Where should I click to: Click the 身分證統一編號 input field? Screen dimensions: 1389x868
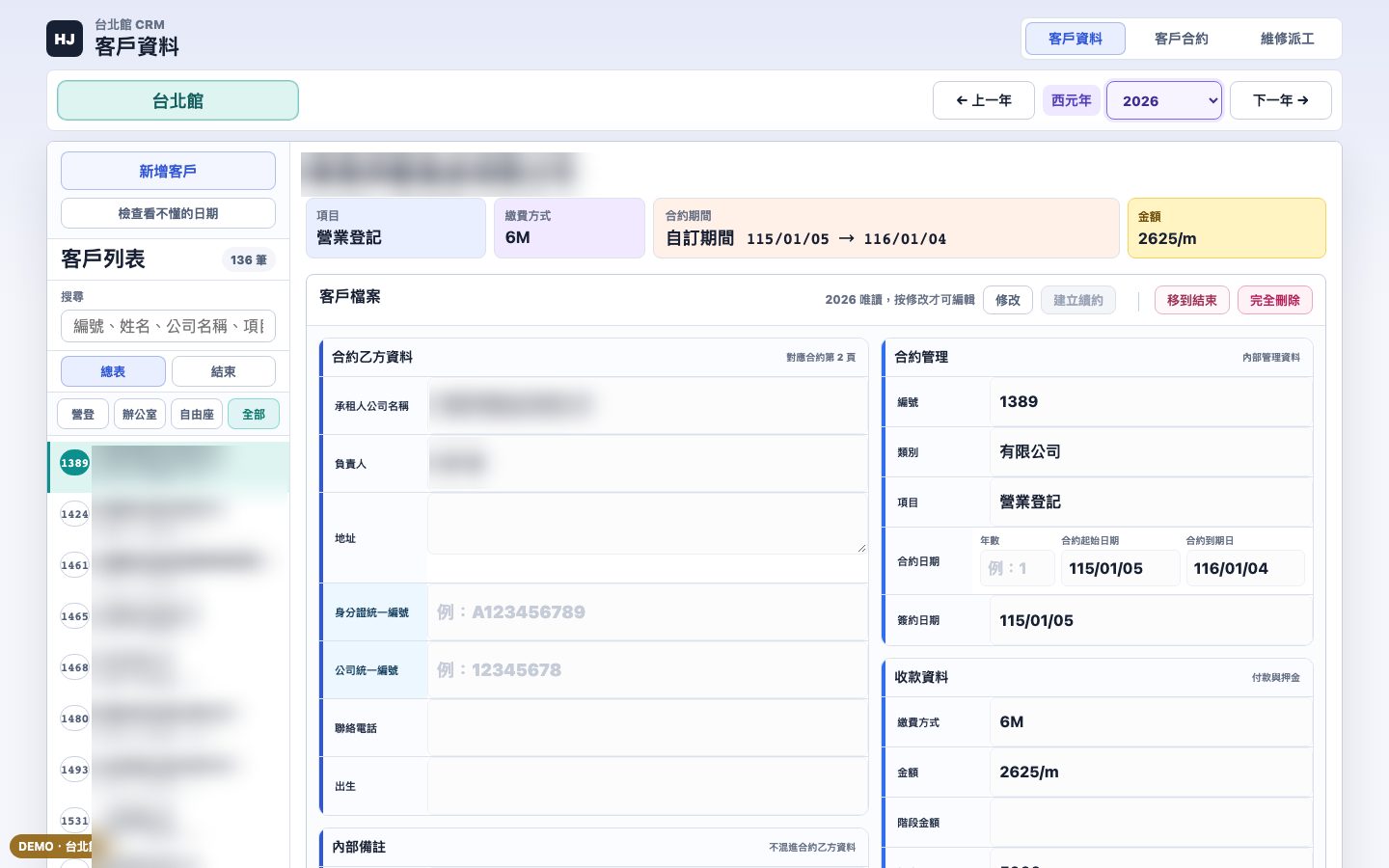[647, 611]
